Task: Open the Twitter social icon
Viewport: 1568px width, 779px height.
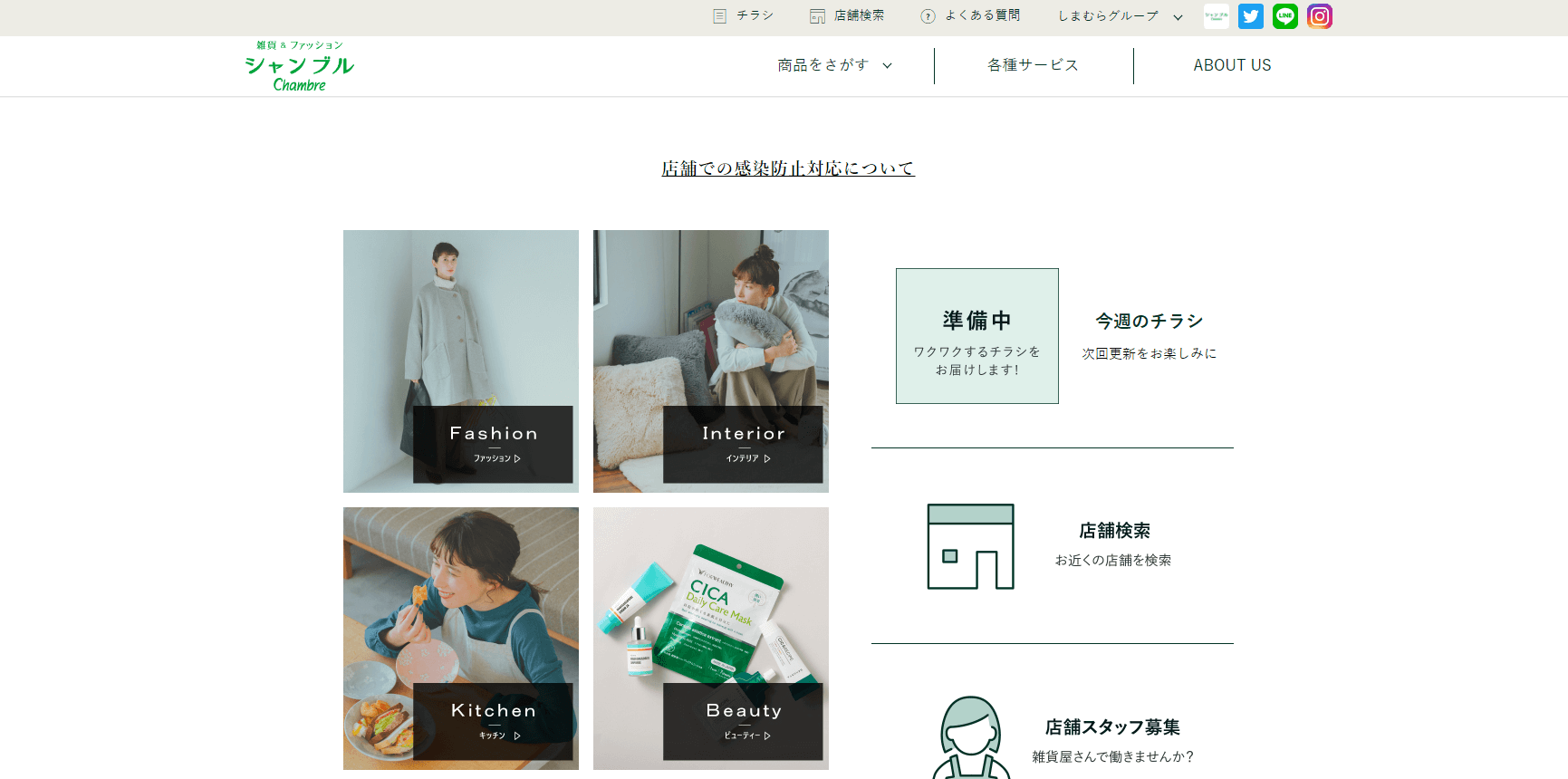Action: (x=1250, y=16)
